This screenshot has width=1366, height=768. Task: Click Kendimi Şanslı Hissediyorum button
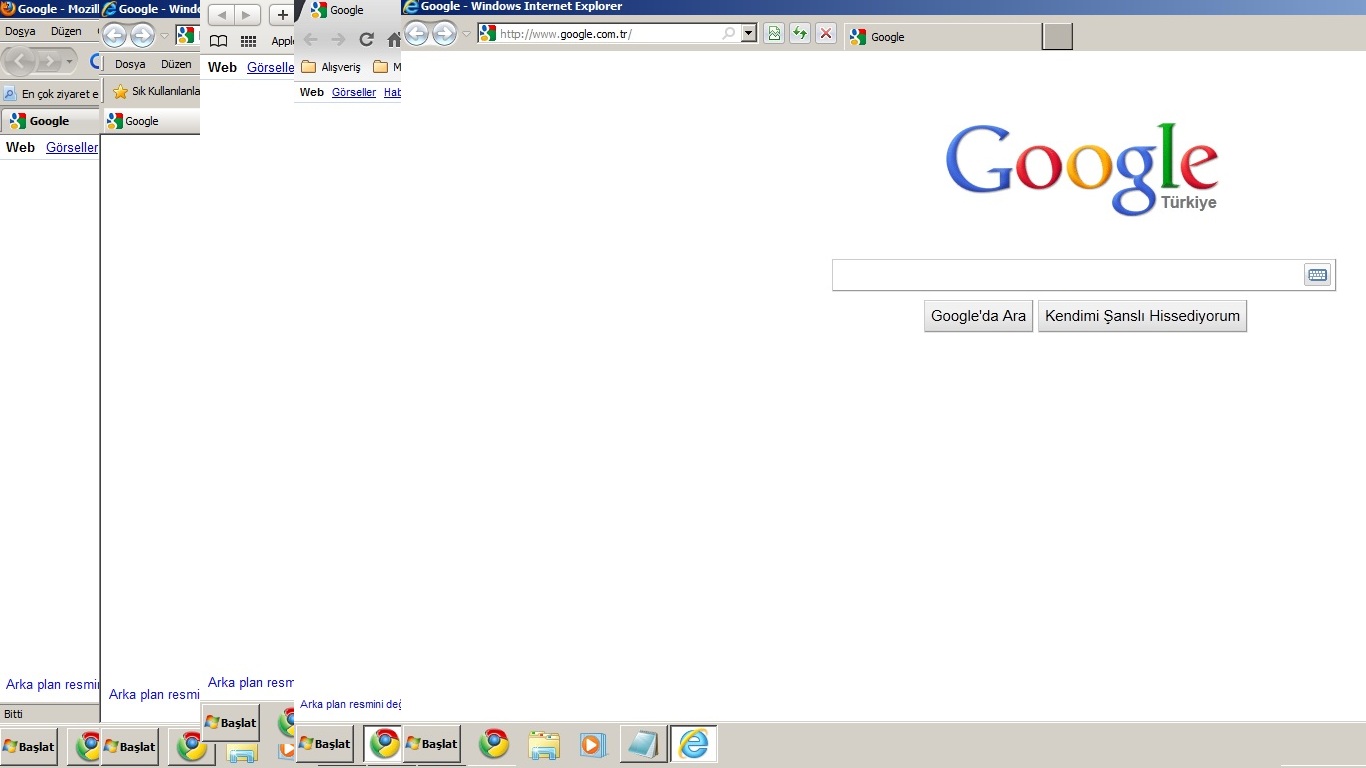[1142, 316]
